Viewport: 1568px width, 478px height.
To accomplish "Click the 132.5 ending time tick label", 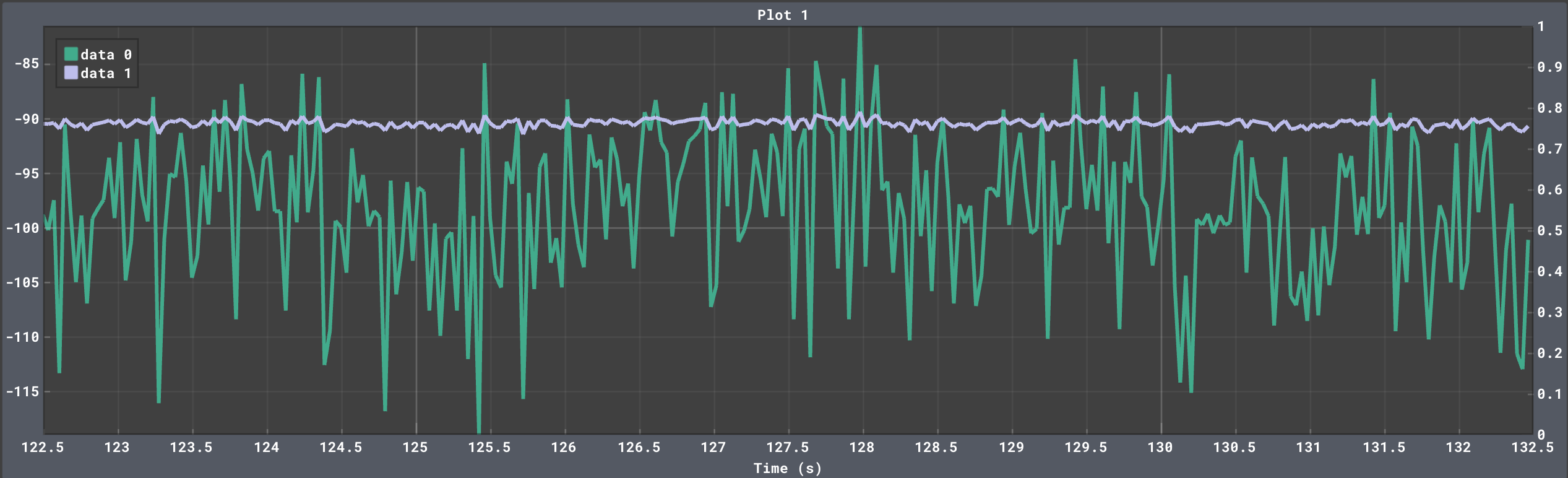I will (x=1532, y=447).
